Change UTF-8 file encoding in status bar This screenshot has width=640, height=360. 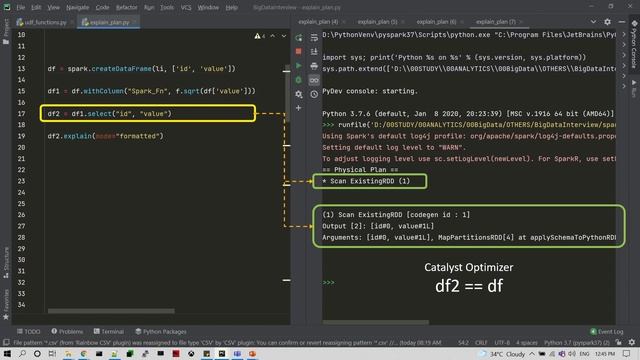coord(502,342)
